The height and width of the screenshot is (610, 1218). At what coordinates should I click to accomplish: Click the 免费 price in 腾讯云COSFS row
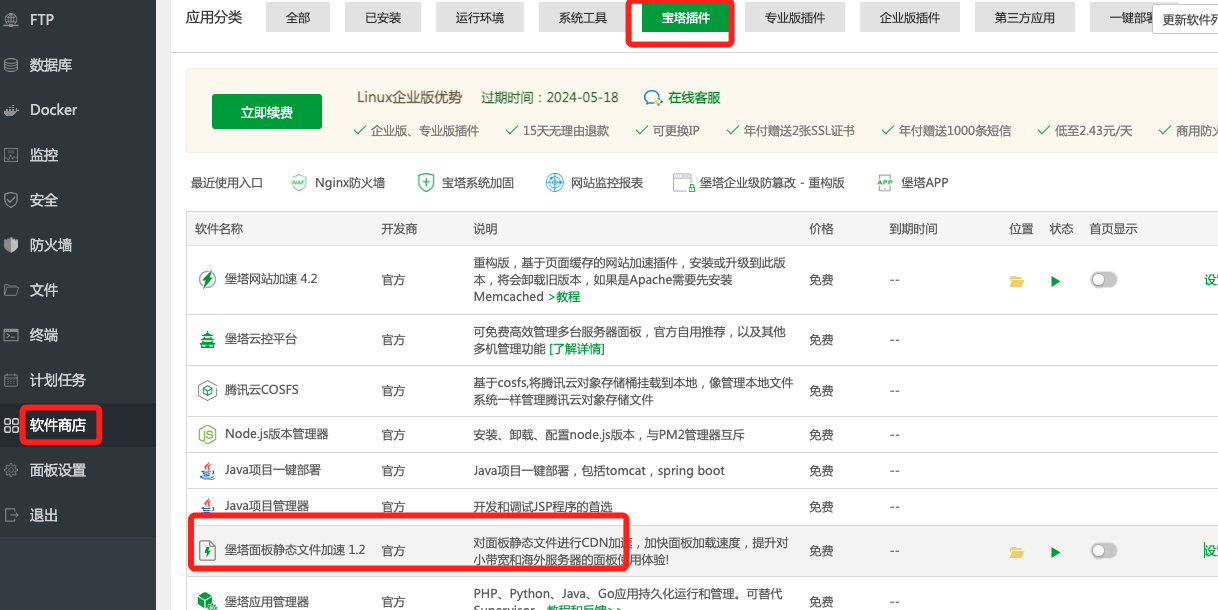tap(822, 390)
